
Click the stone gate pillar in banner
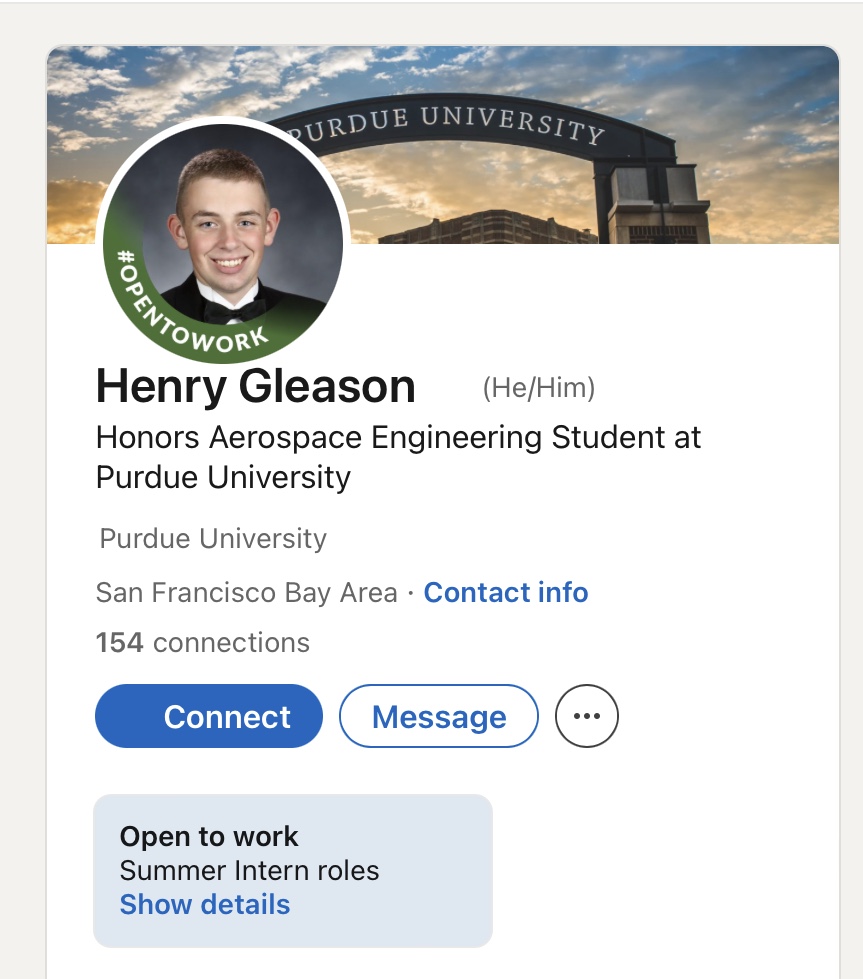(659, 204)
